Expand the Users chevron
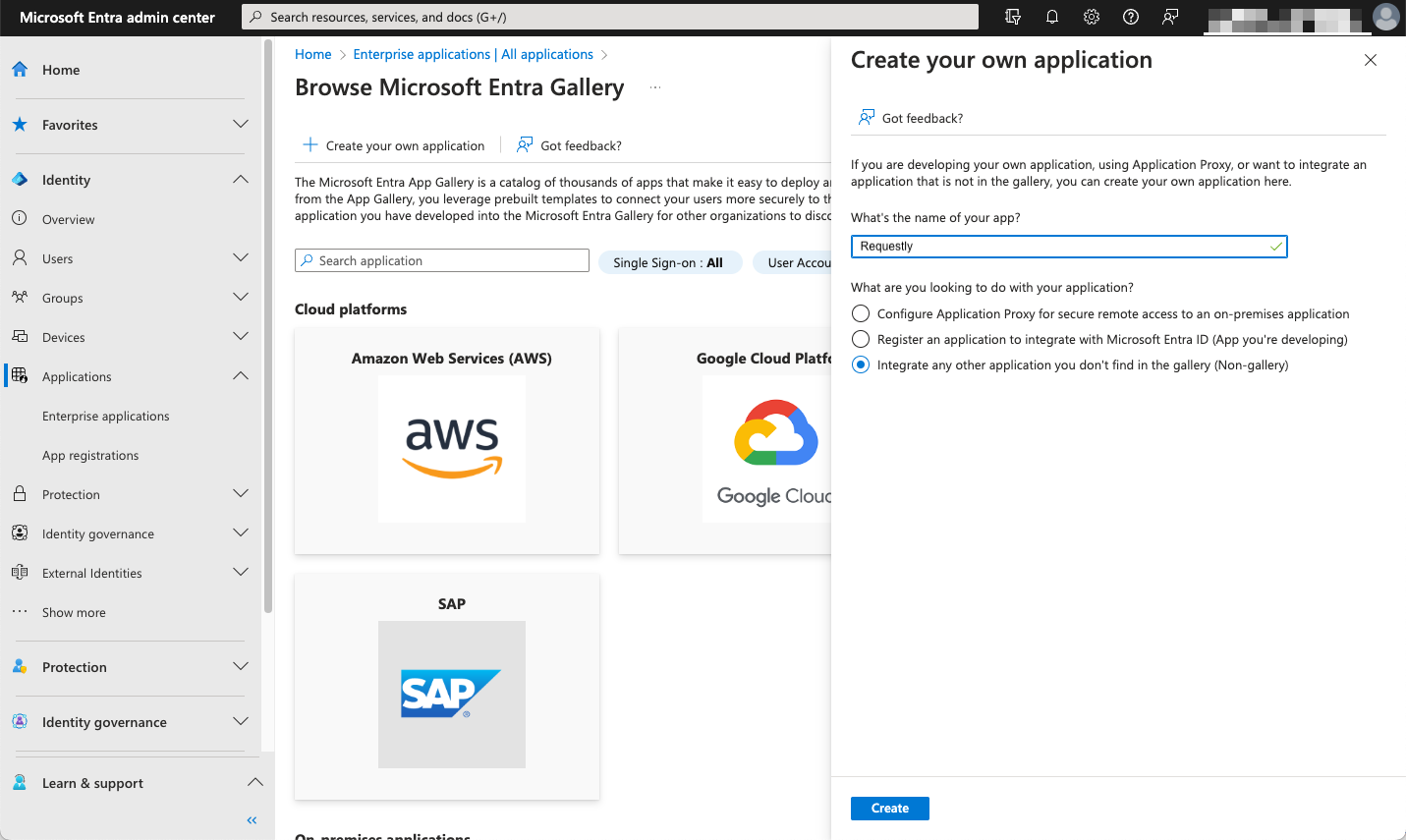Screen dimensions: 1406x840 241,257
